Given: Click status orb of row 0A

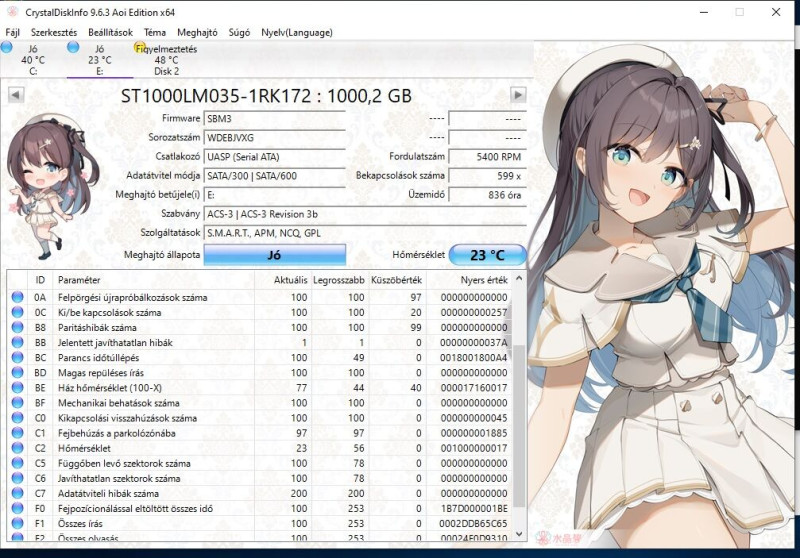Looking at the screenshot, I should coord(17,297).
